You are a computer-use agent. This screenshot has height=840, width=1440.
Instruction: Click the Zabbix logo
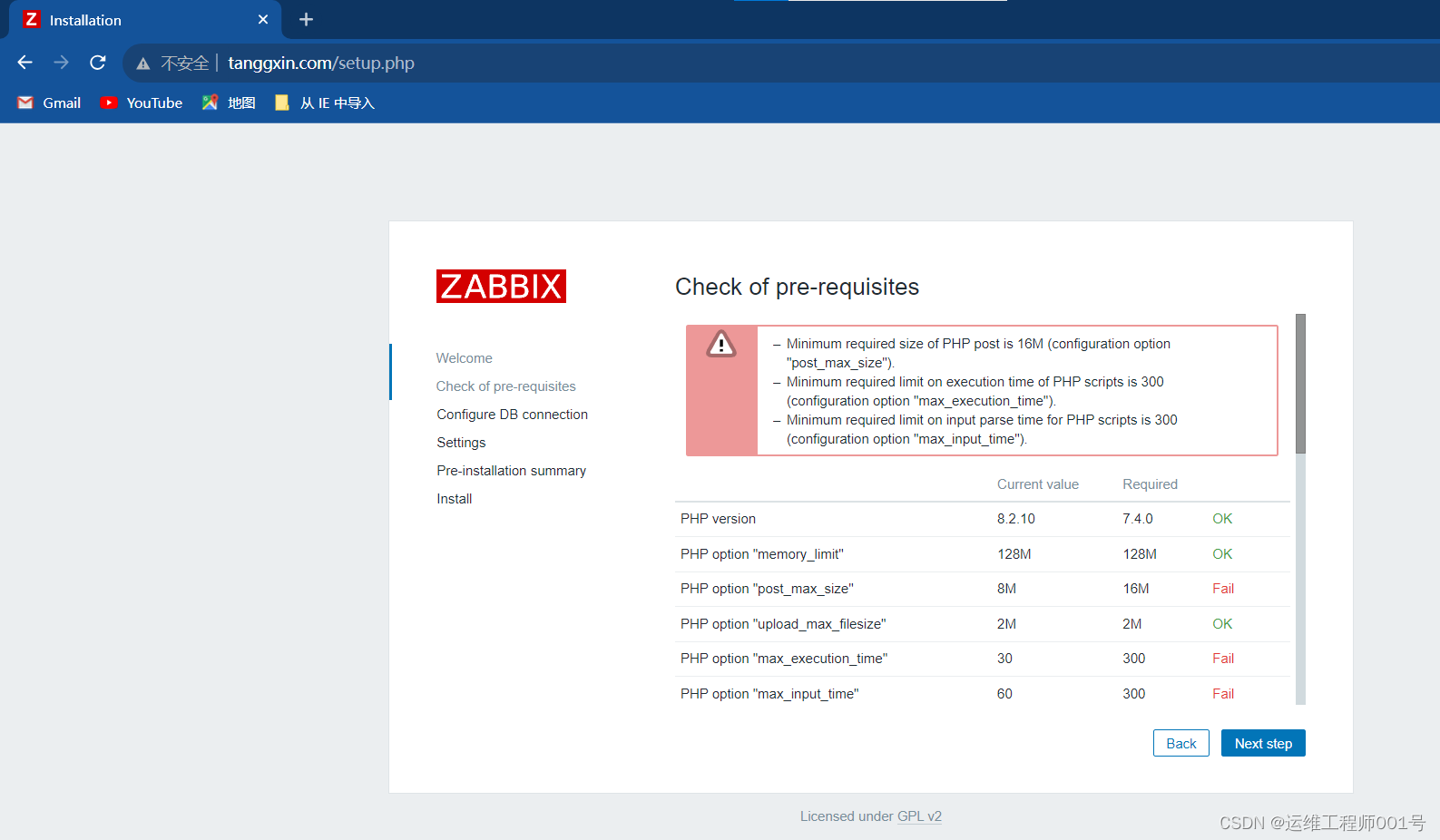click(501, 286)
